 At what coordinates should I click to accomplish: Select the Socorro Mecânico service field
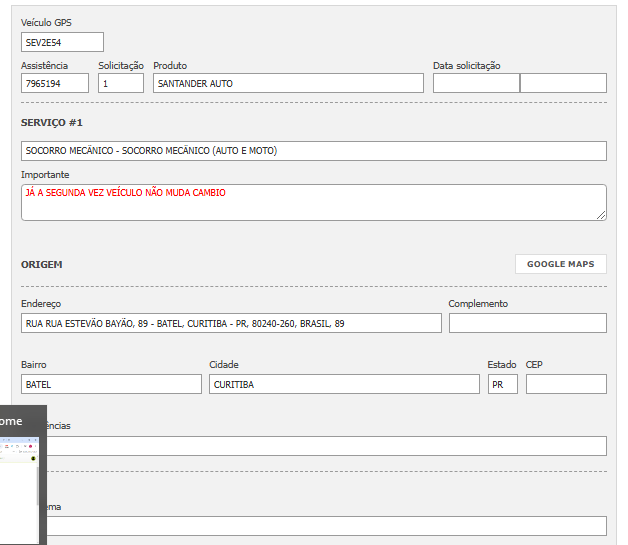pyautogui.click(x=313, y=151)
